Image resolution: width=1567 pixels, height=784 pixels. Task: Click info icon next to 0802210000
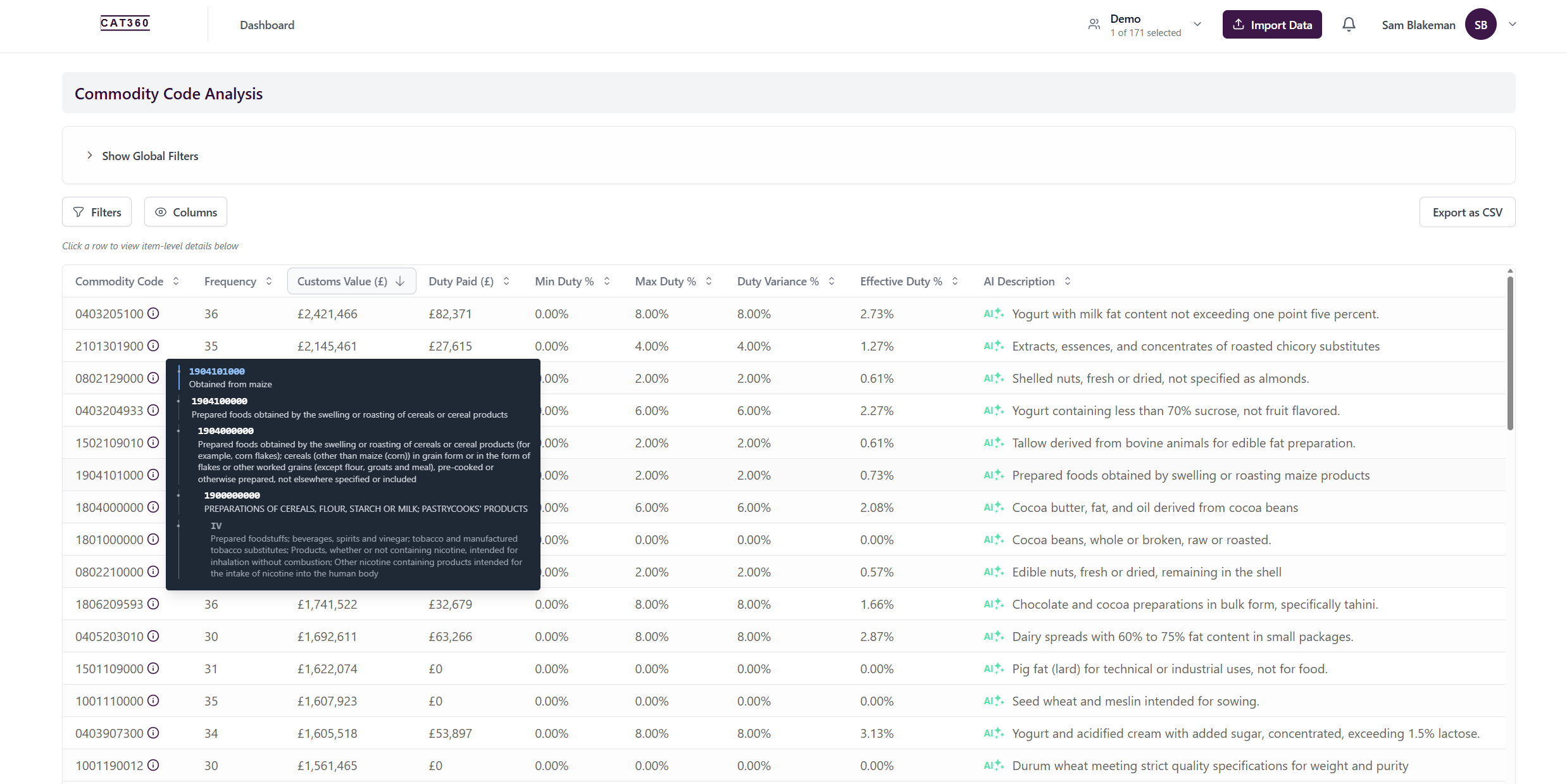pos(153,571)
